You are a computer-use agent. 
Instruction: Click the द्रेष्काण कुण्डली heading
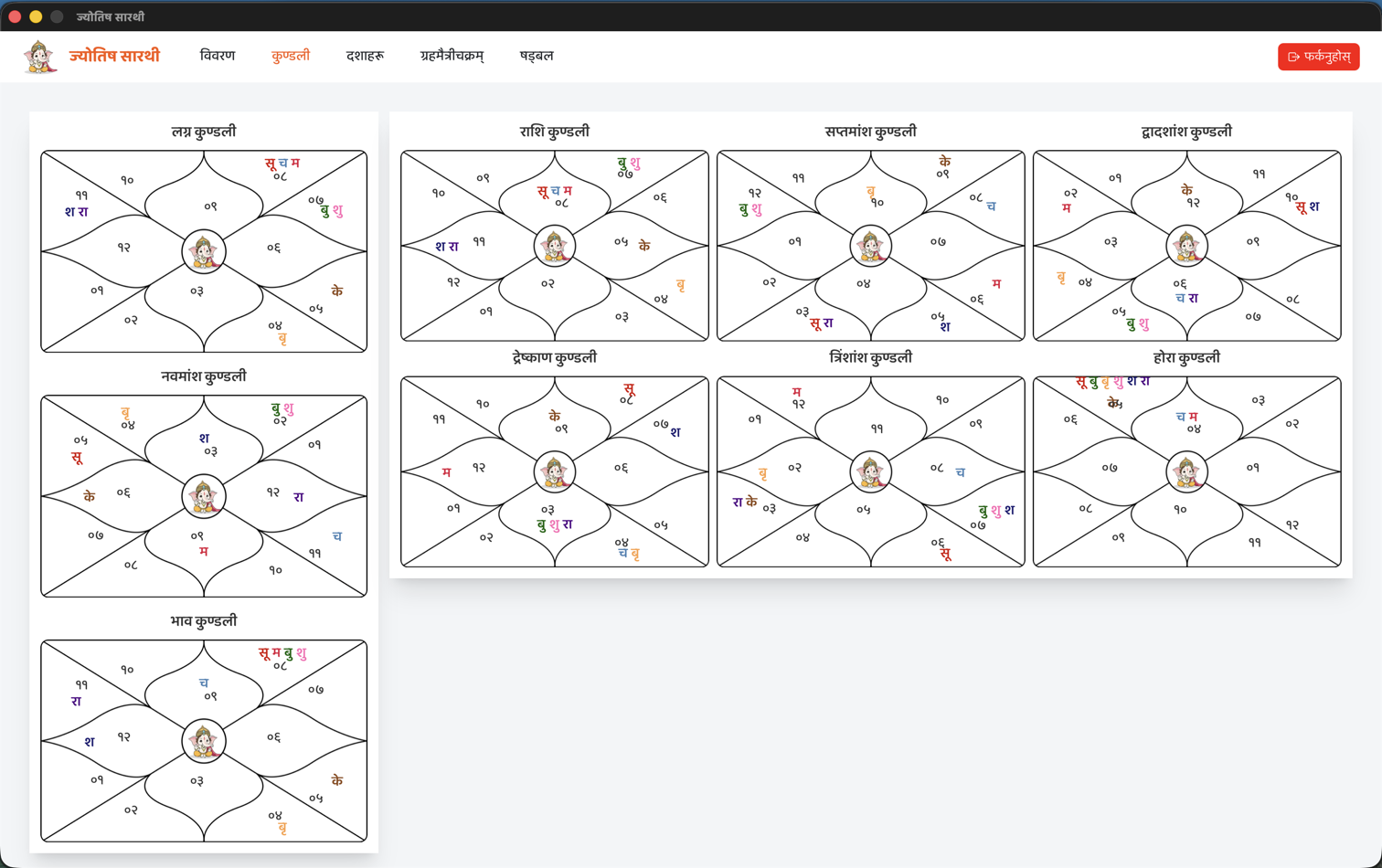coord(555,358)
